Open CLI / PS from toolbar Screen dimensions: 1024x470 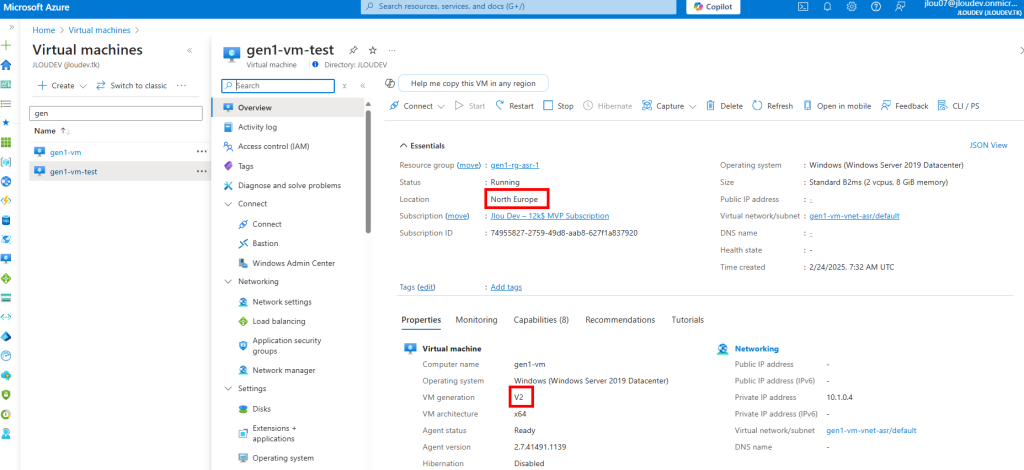(x=958, y=106)
